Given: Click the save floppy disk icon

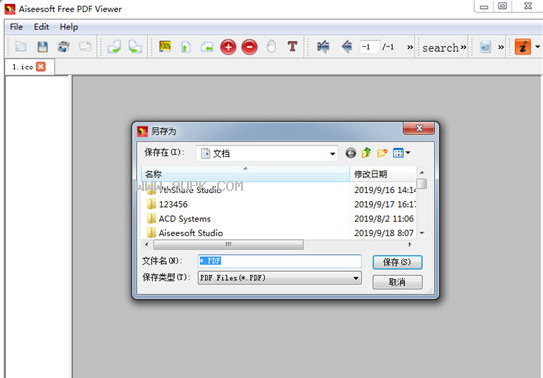Looking at the screenshot, I should click(42, 46).
